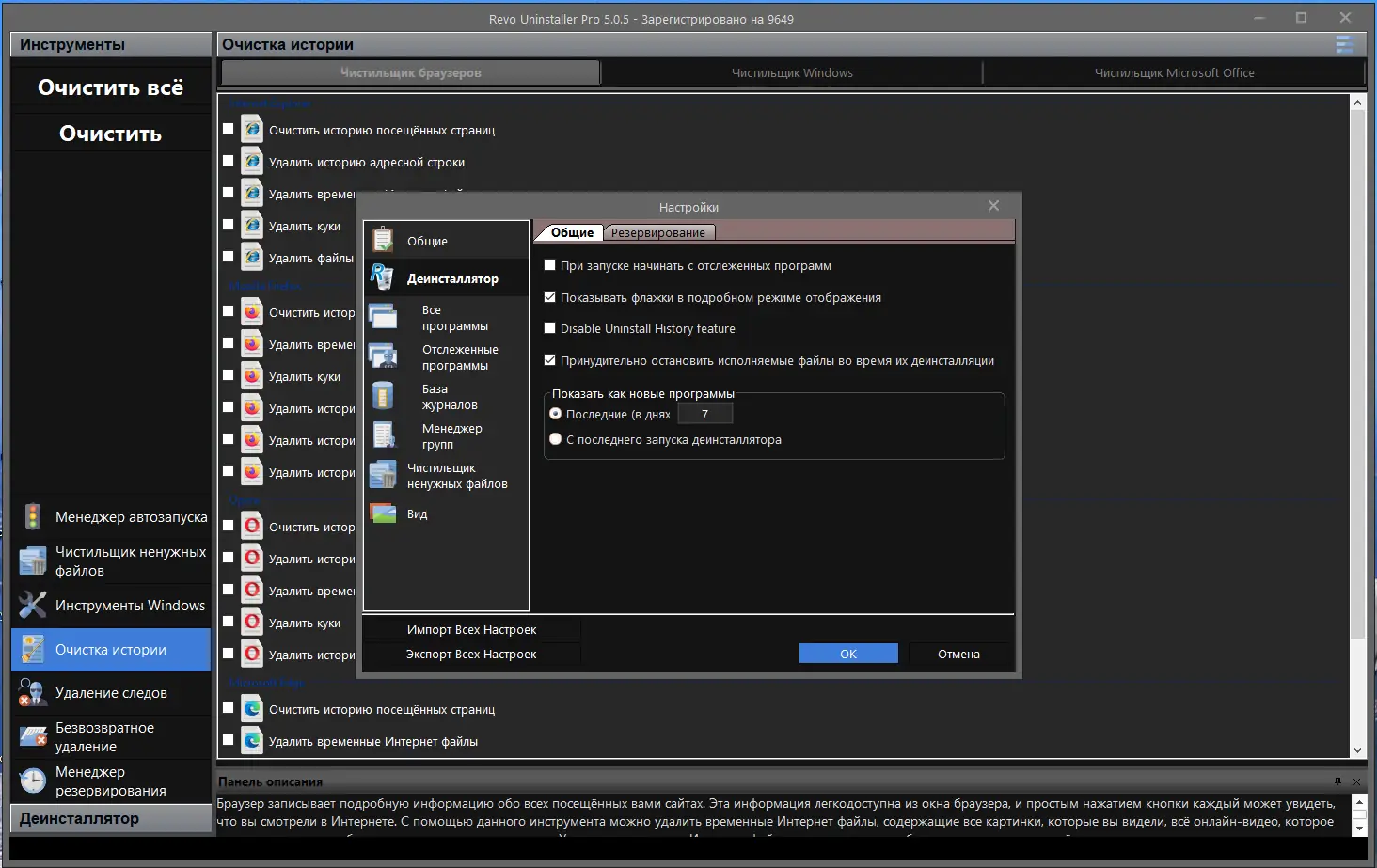This screenshot has height=868, width=1377.
Task: Select Общие category in the settings list
Action: pos(446,241)
